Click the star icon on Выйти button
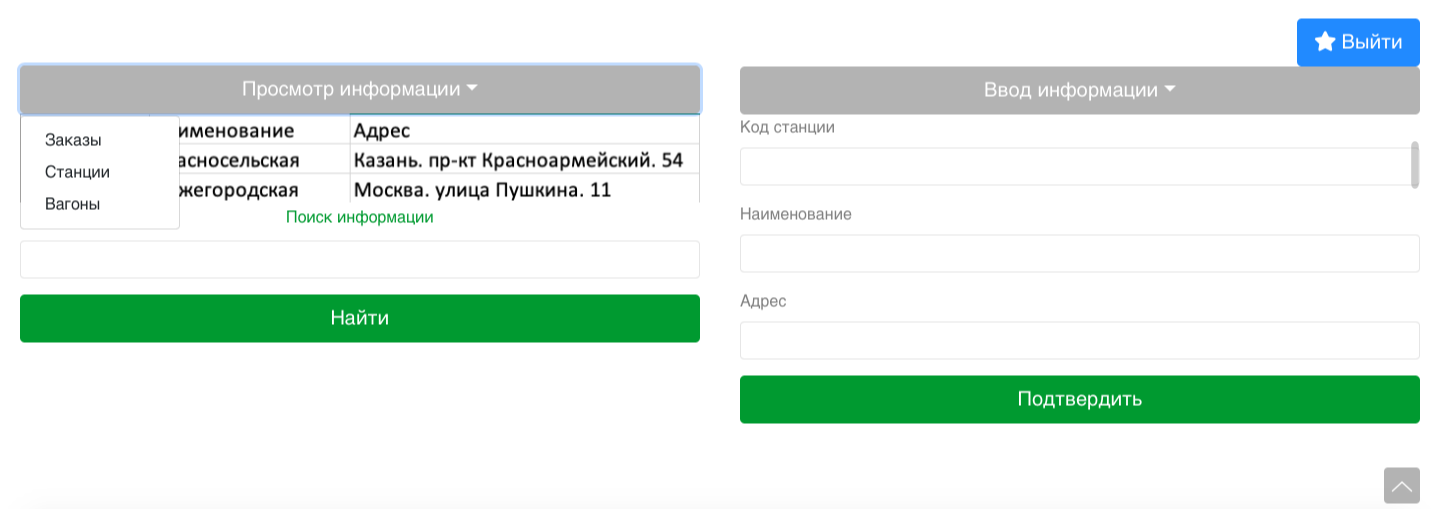1440x509 pixels. [x=1325, y=41]
